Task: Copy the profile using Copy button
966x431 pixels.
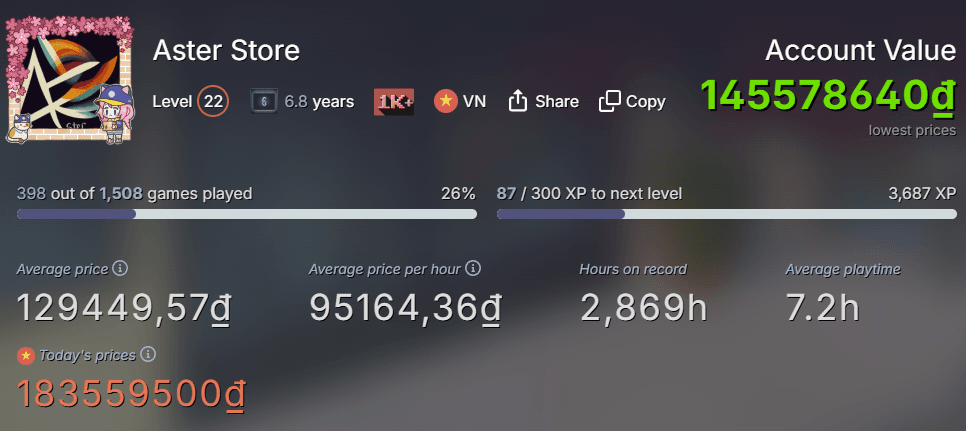Action: (632, 101)
